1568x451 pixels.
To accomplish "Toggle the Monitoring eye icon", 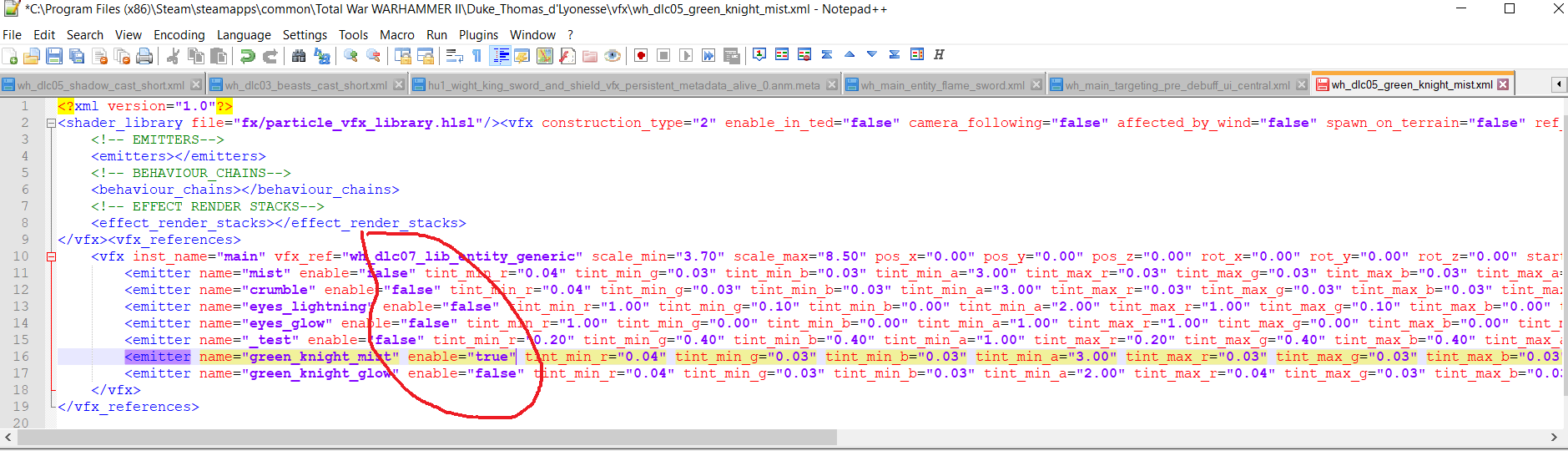I will point(613,56).
